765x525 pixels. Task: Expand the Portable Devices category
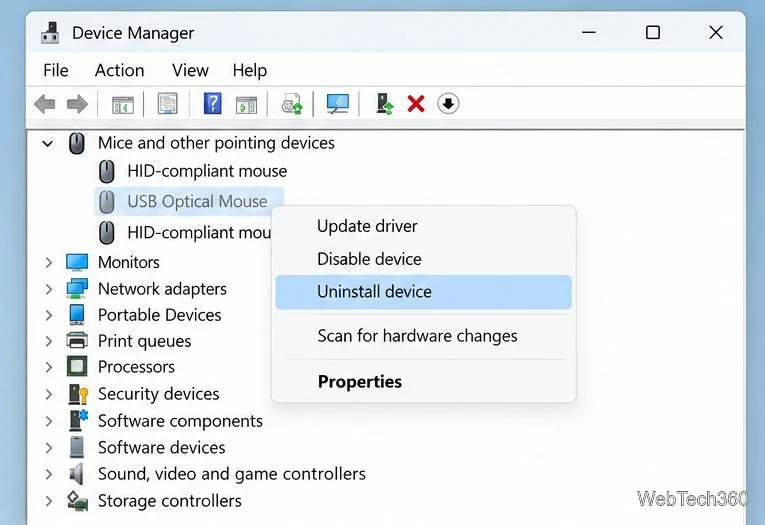pyautogui.click(x=48, y=315)
